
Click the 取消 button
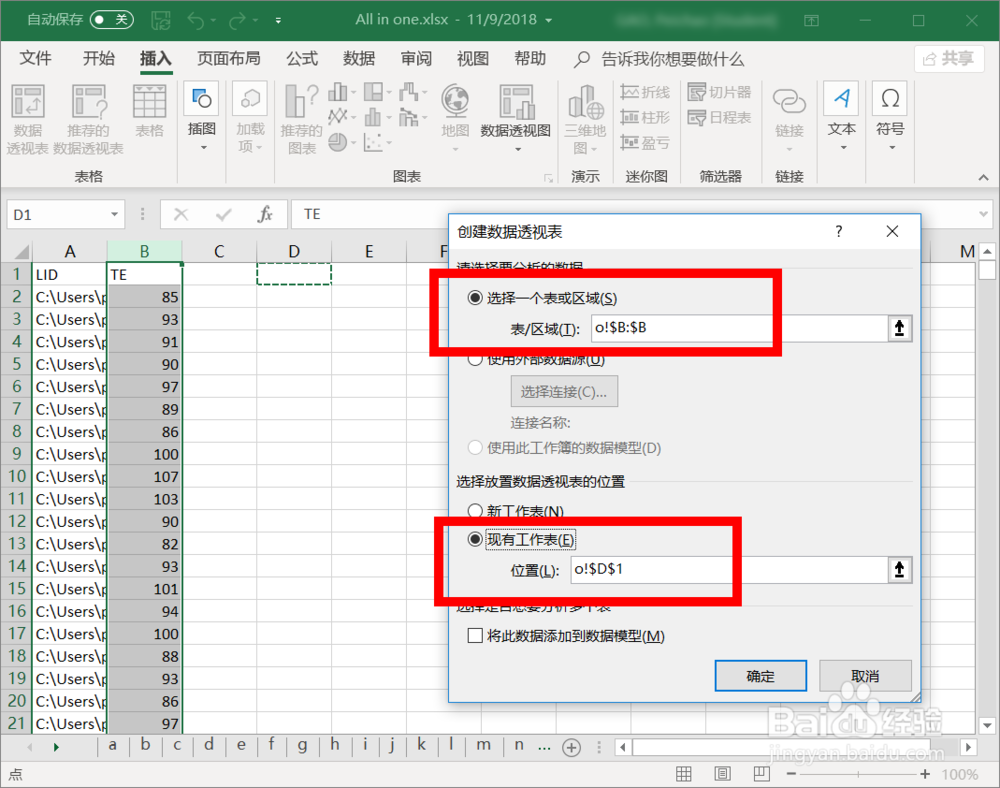[x=864, y=675]
